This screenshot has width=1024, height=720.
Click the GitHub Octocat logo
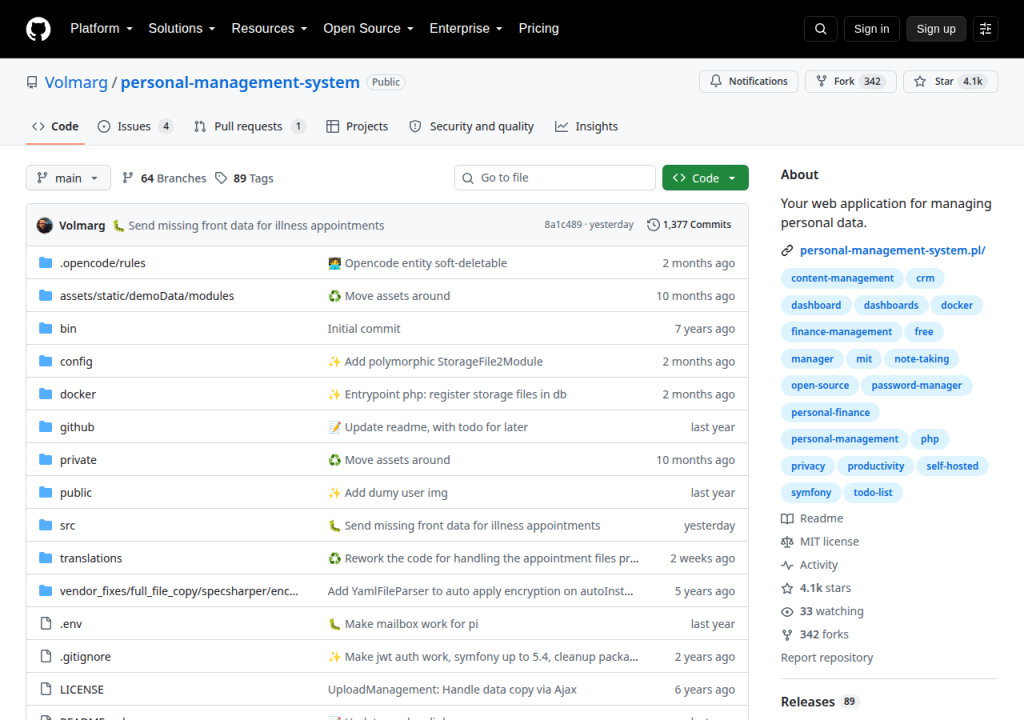tap(38, 29)
